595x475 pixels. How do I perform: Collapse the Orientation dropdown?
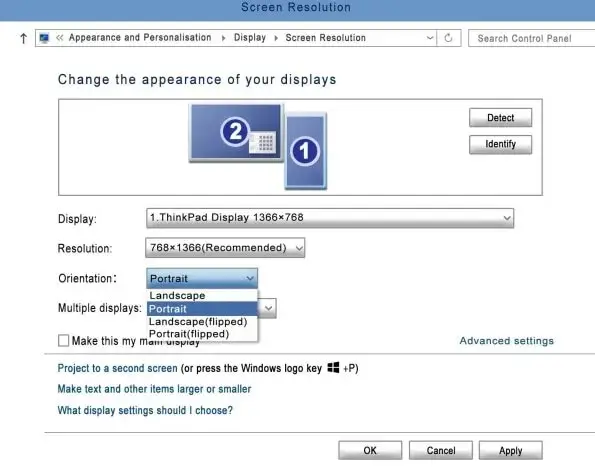(202, 278)
